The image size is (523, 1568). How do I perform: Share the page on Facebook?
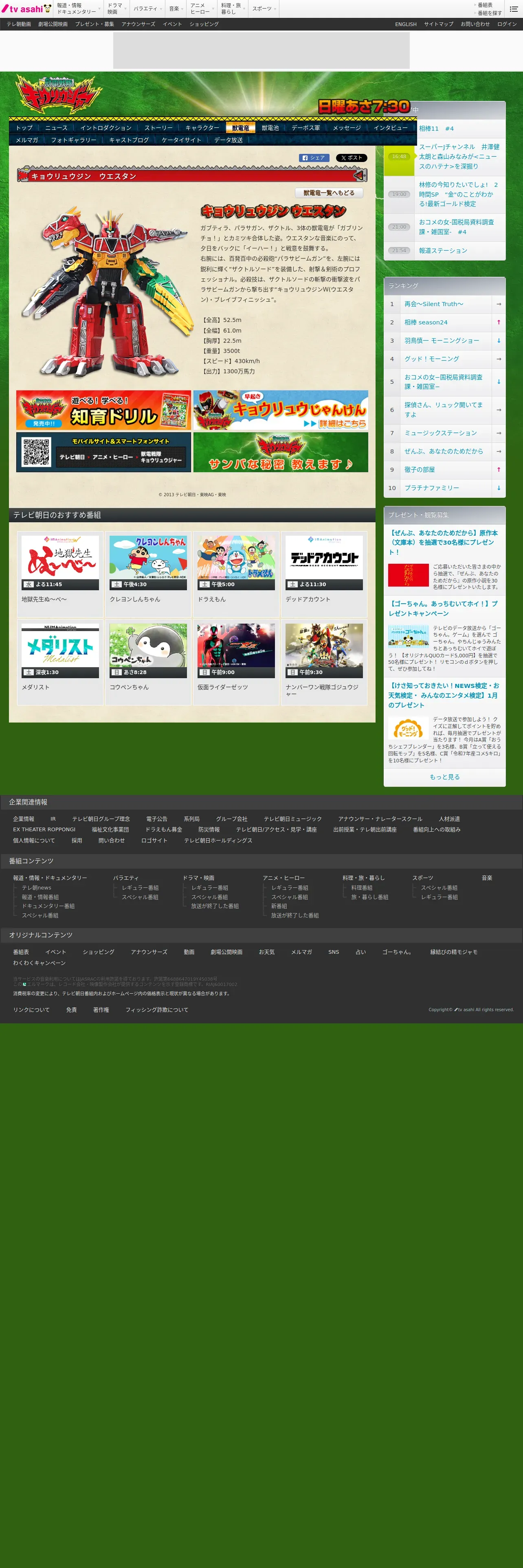point(314,158)
